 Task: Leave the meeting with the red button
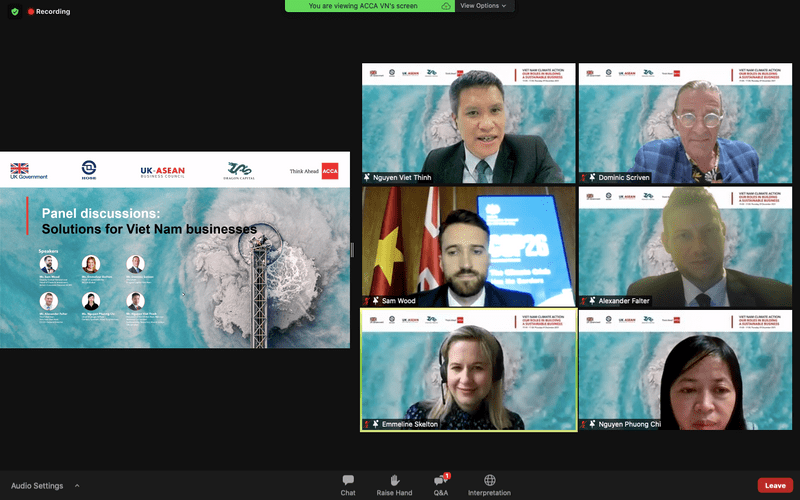coord(774,485)
